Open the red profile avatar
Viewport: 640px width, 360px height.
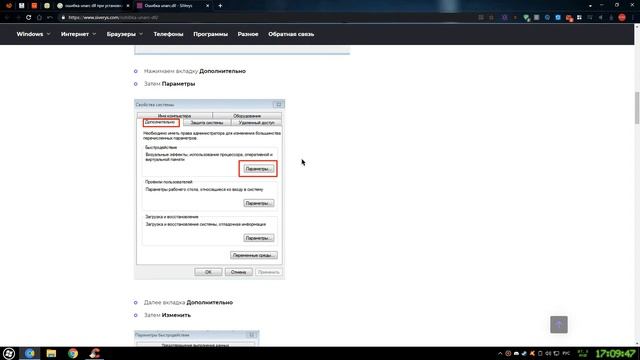point(622,17)
